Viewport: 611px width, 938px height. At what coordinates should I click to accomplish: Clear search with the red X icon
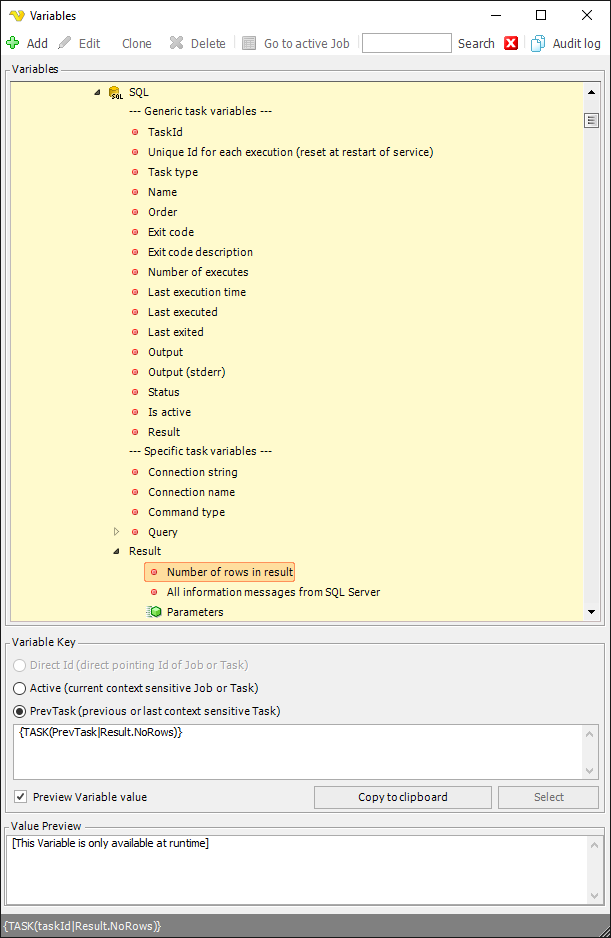pyautogui.click(x=511, y=43)
